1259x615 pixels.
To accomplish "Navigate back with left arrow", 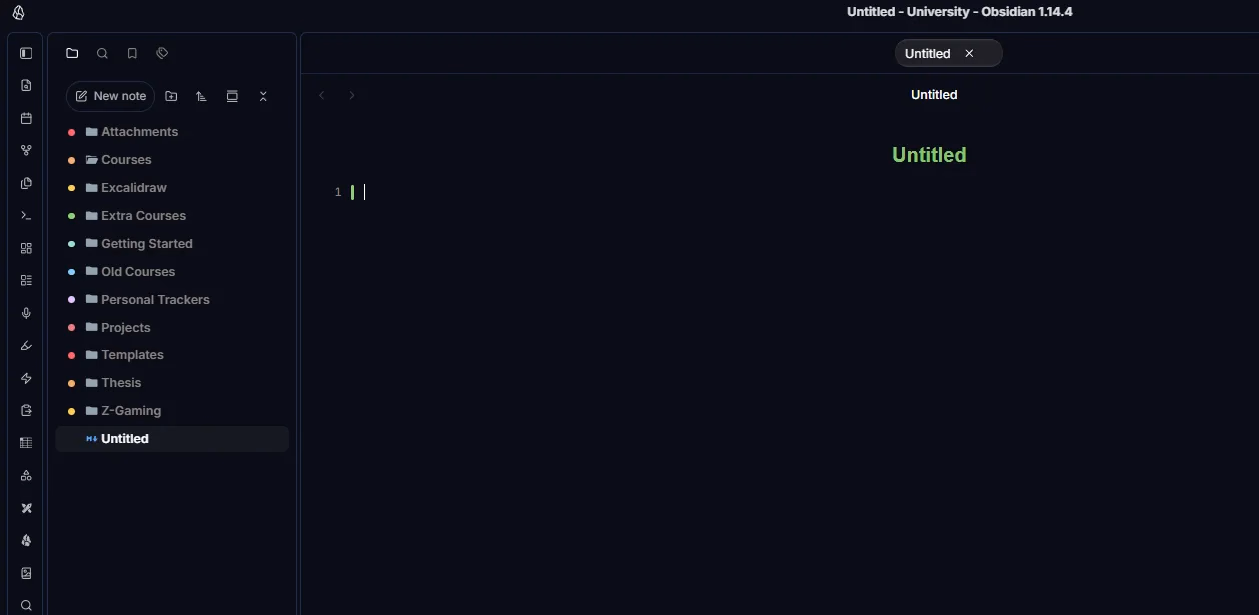I will click(322, 95).
